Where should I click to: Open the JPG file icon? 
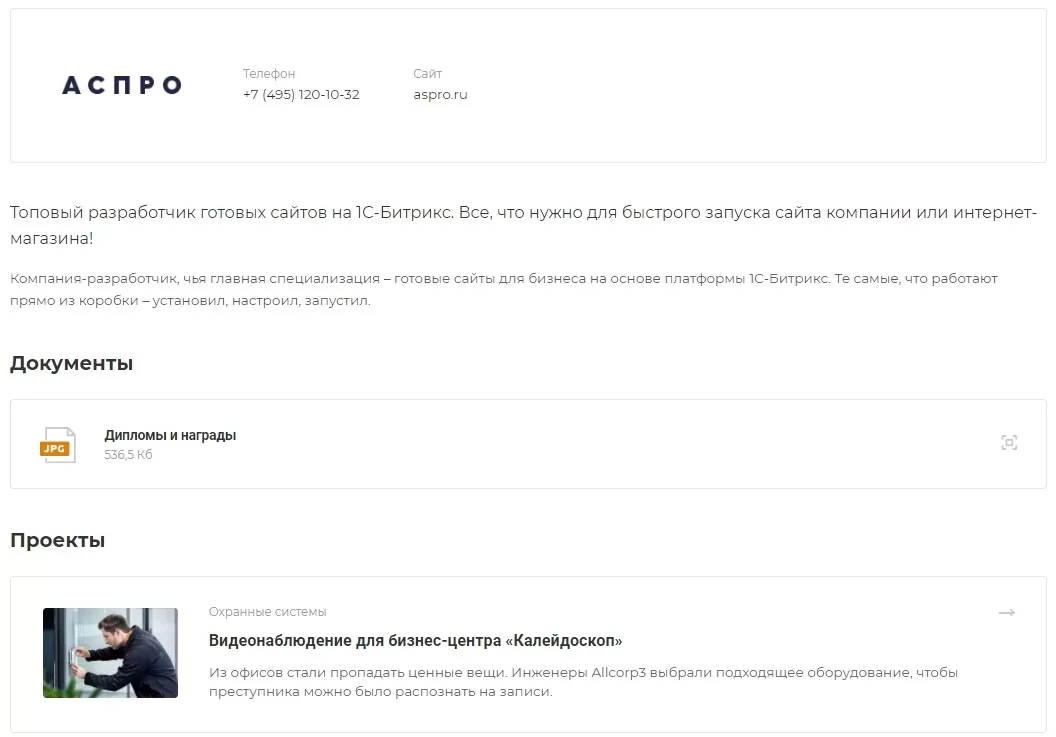point(57,445)
